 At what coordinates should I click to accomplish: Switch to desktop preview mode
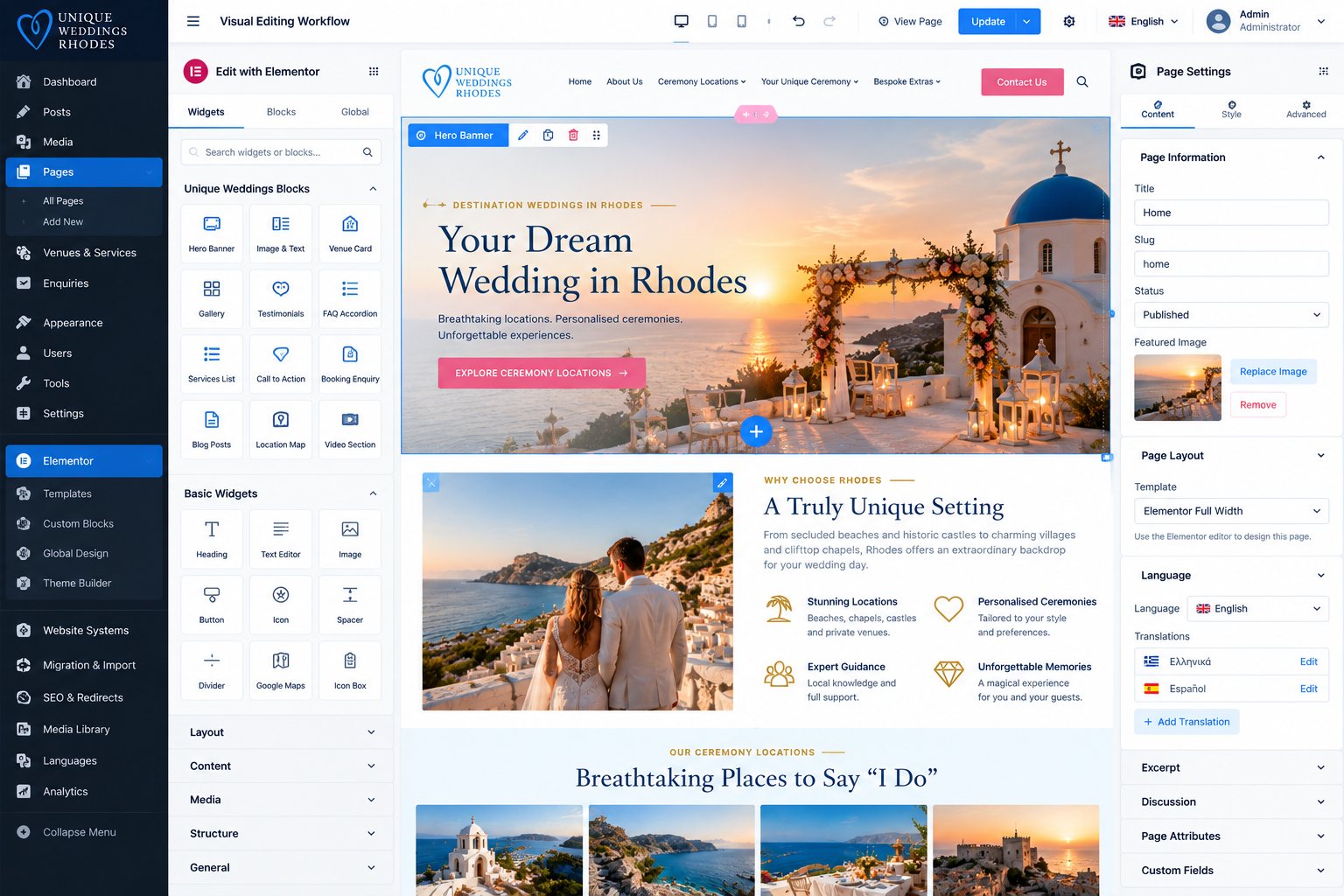681,21
